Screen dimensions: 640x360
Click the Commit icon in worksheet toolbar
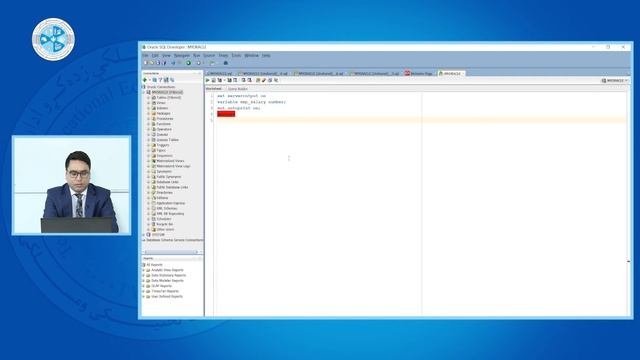pyautogui.click(x=244, y=80)
